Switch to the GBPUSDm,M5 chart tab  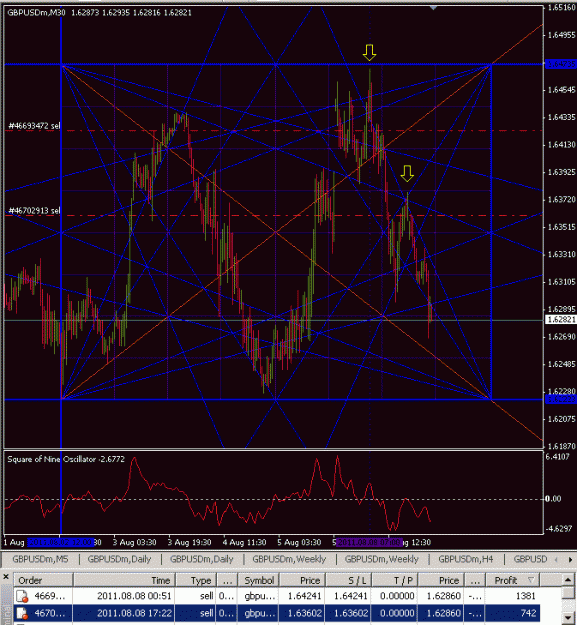pos(40,559)
